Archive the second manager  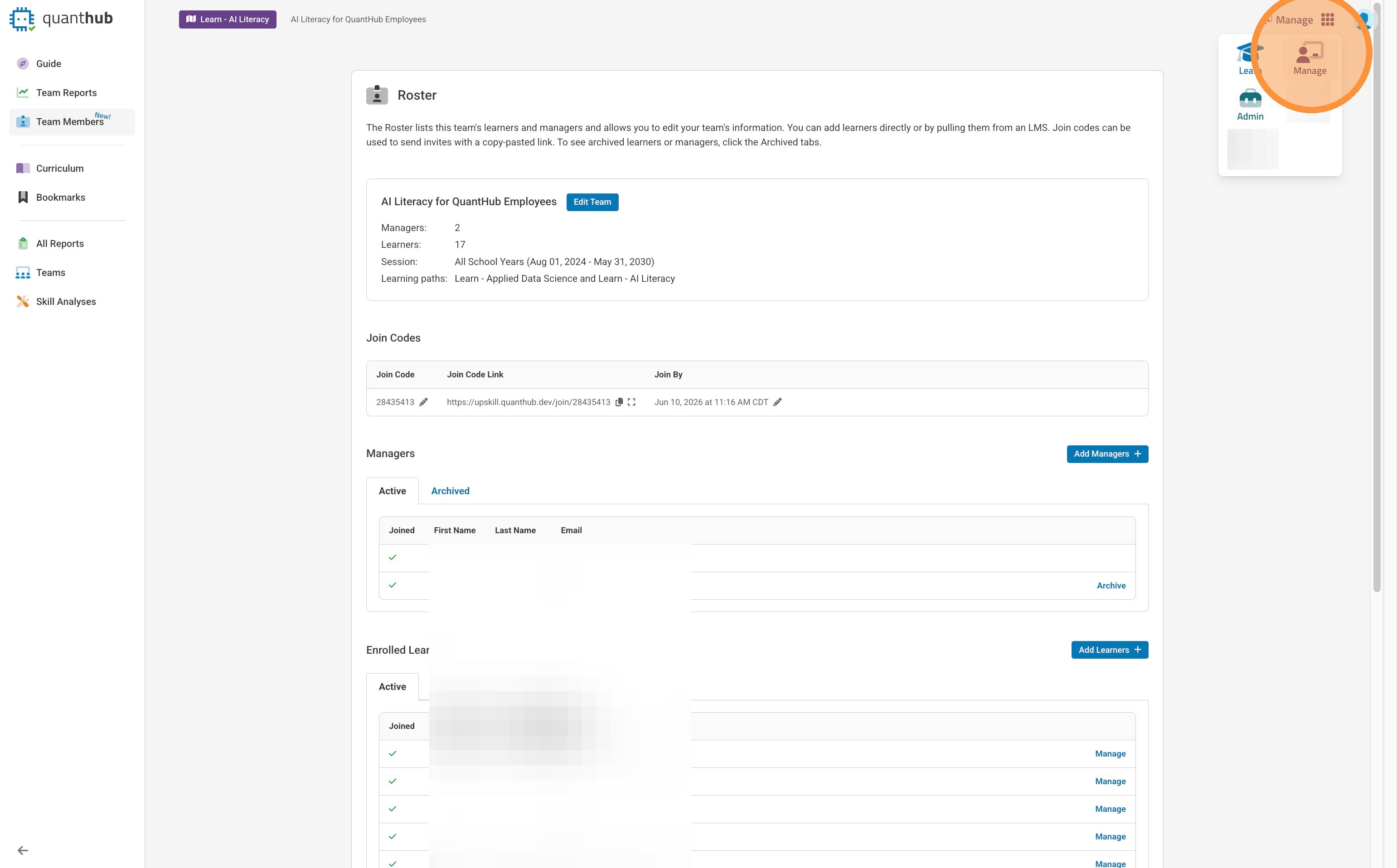click(1111, 586)
